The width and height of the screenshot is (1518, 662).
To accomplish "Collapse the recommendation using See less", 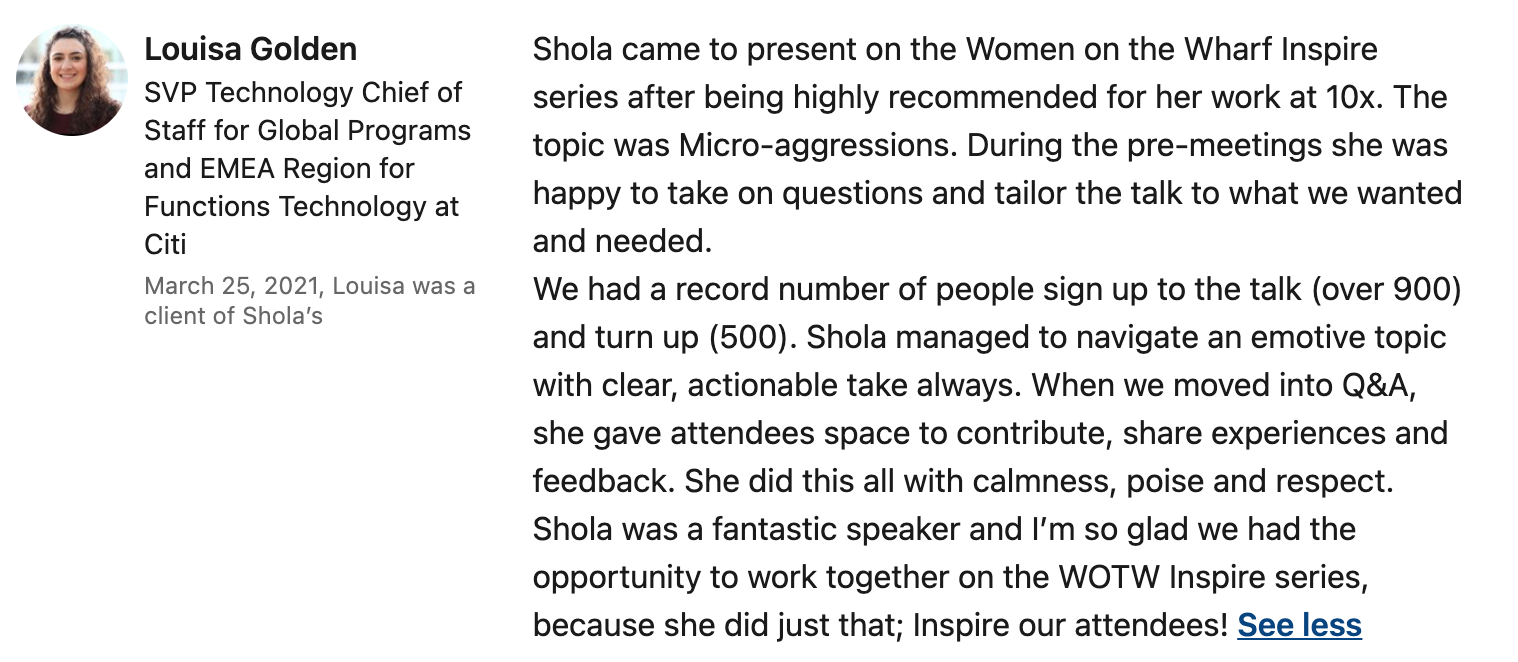I will point(1299,626).
